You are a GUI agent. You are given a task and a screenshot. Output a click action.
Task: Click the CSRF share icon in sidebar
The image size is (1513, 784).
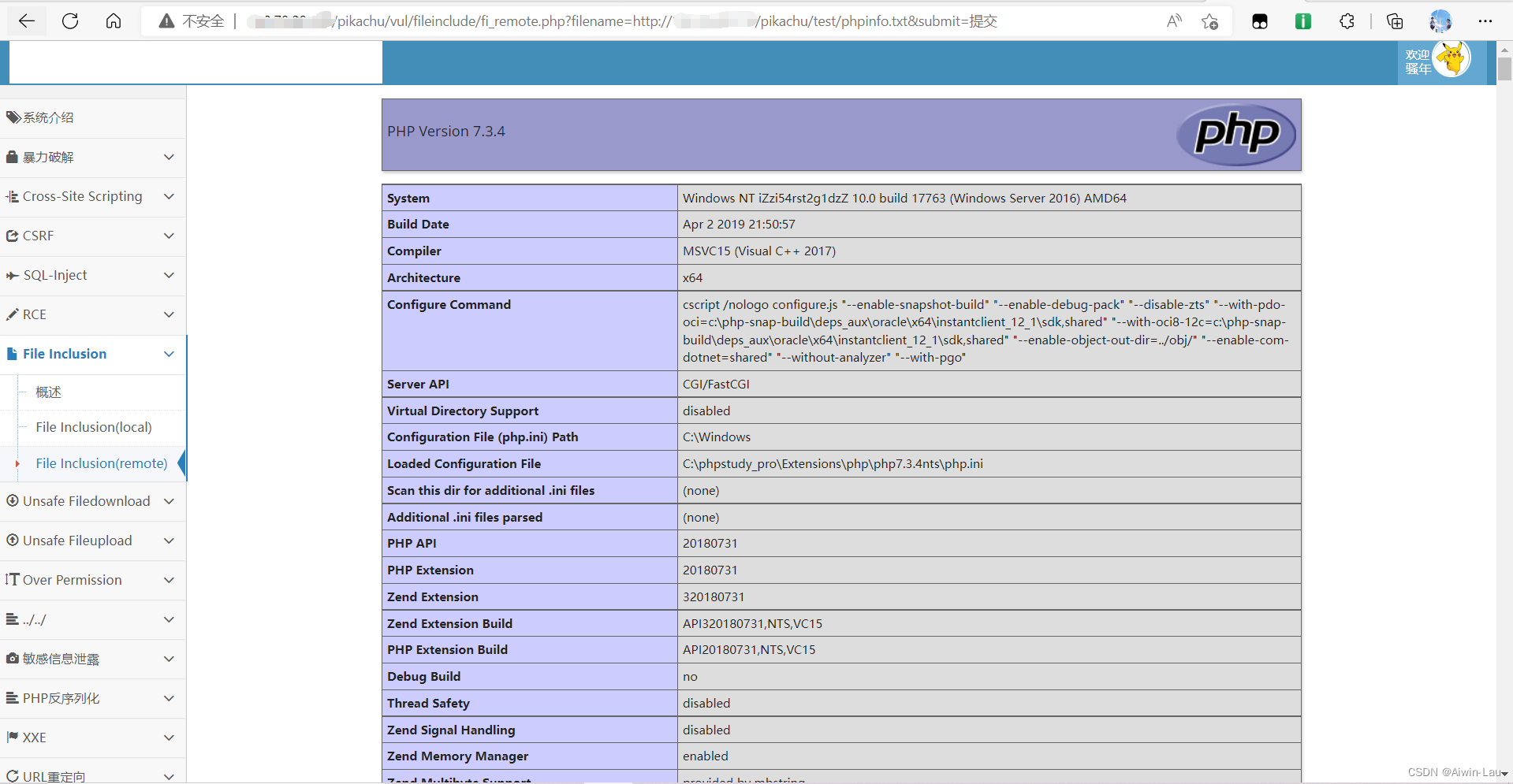click(13, 236)
